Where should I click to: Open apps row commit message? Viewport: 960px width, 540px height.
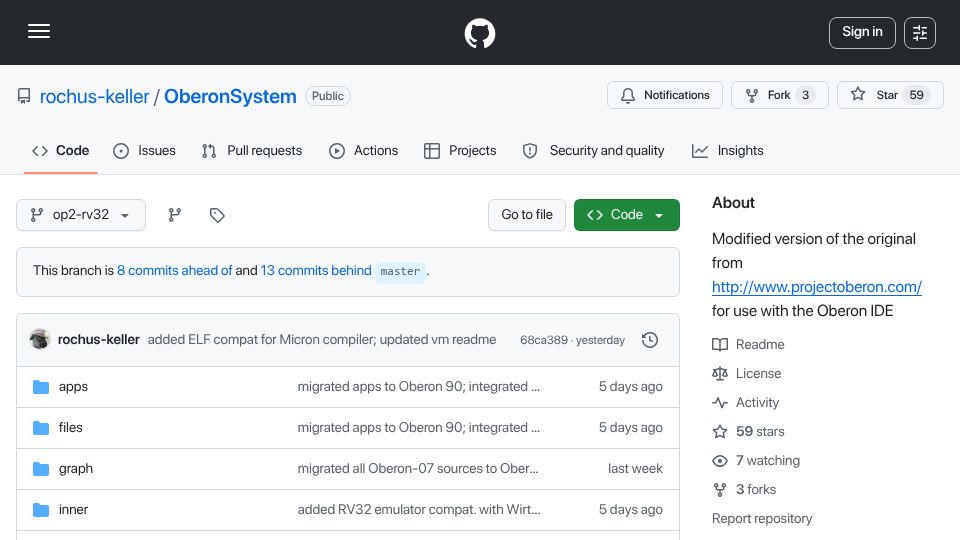(419, 387)
